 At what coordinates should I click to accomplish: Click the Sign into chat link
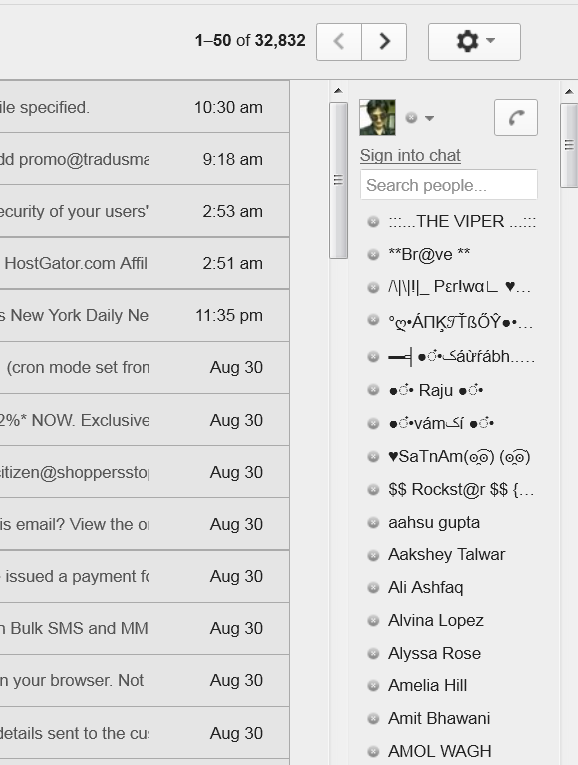(410, 155)
